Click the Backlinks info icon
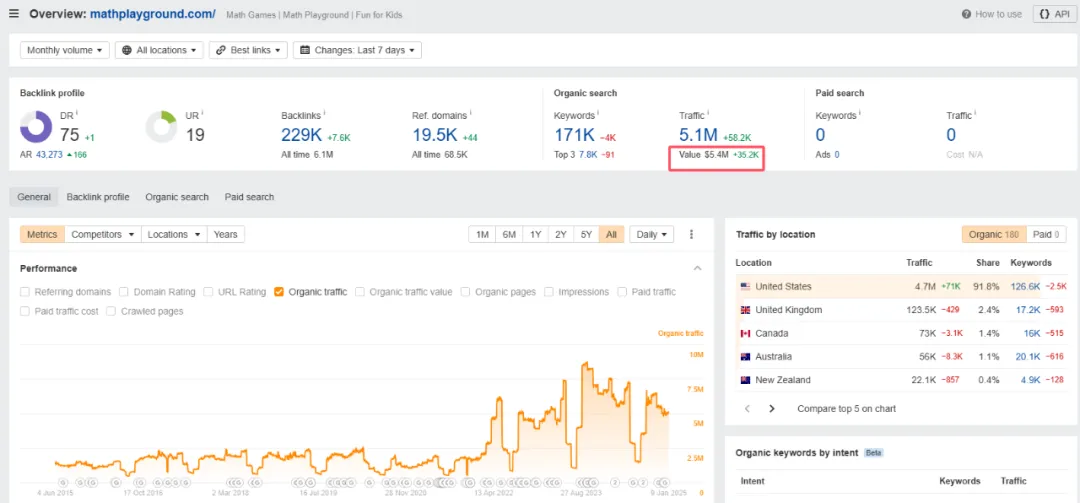The image size is (1080, 503). coord(324,114)
